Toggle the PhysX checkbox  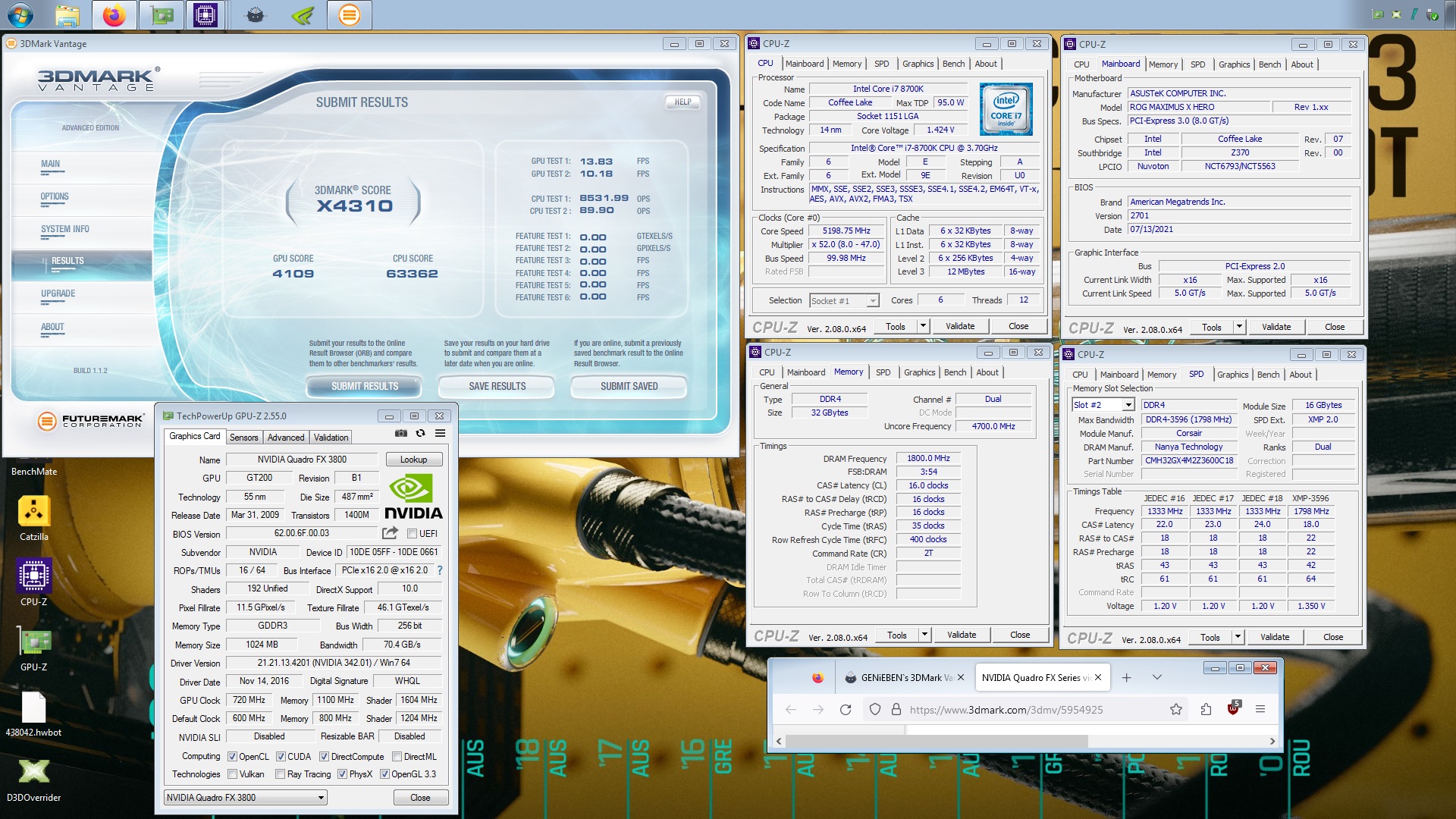tap(343, 774)
